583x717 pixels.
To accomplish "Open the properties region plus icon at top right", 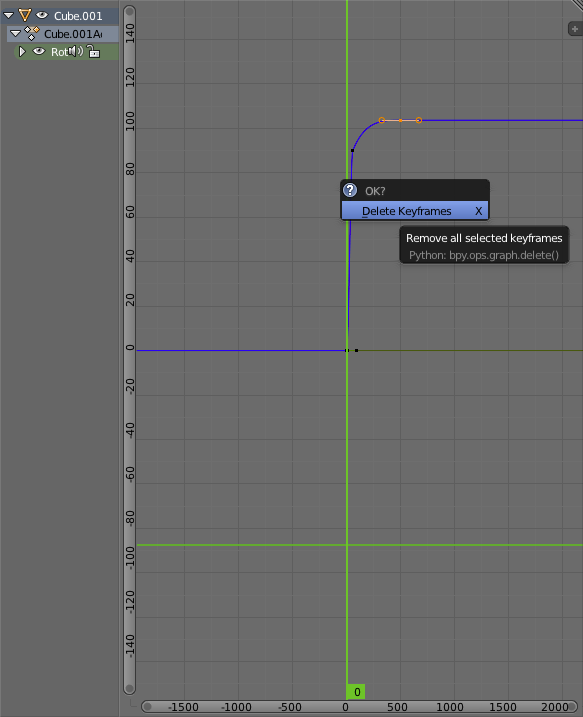I will pos(575,29).
